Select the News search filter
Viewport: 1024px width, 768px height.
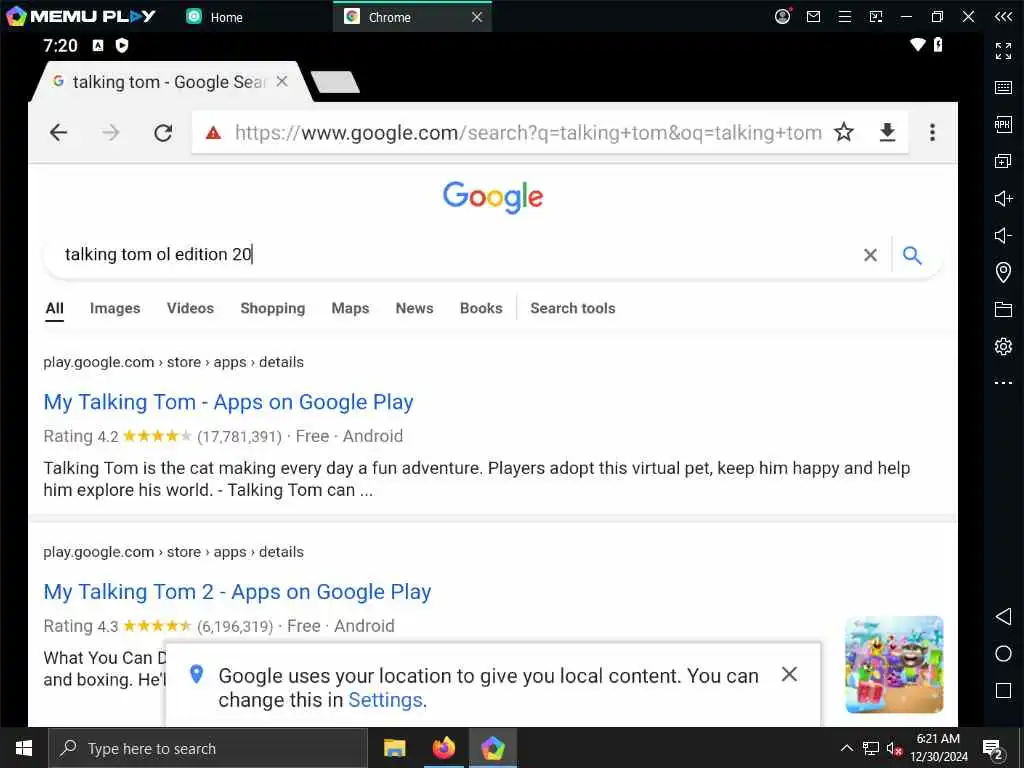pyautogui.click(x=414, y=308)
